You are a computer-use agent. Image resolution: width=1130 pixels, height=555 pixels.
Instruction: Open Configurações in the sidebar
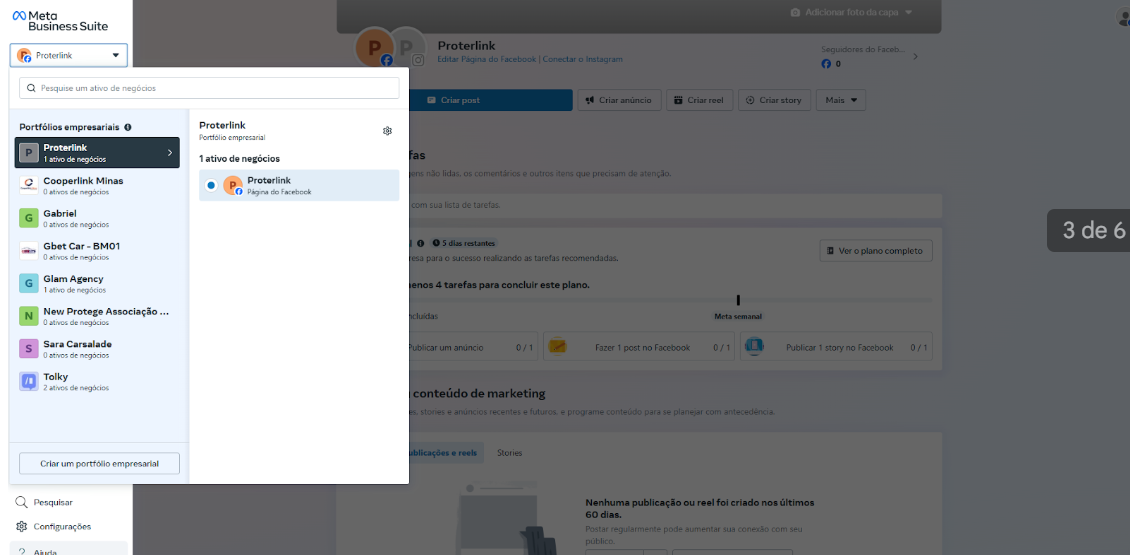(53, 527)
